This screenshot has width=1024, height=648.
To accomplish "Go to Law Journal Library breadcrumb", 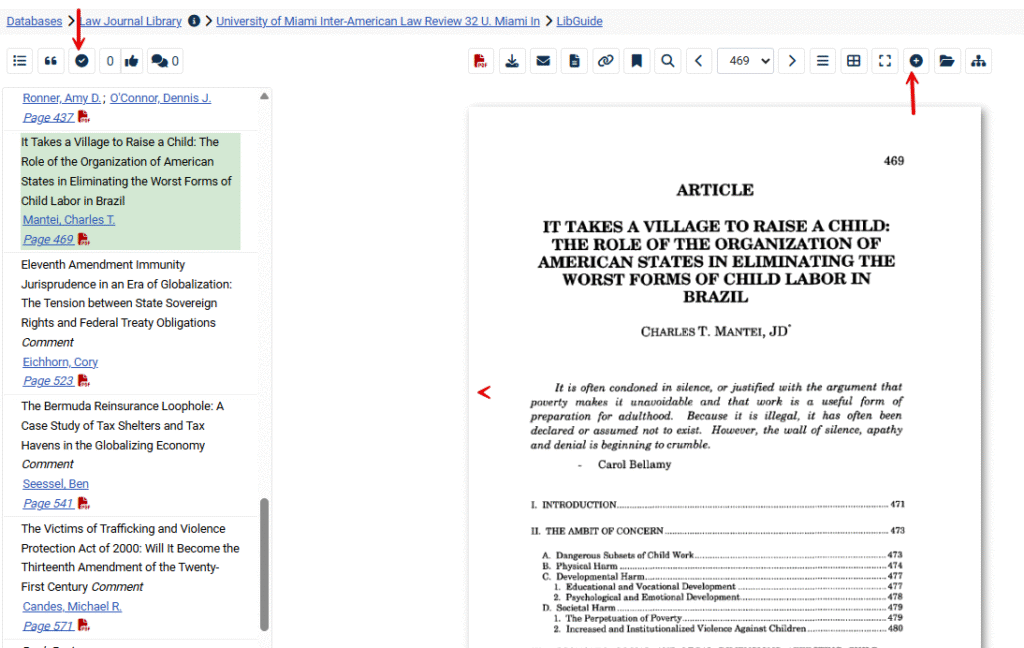I will pyautogui.click(x=132, y=21).
